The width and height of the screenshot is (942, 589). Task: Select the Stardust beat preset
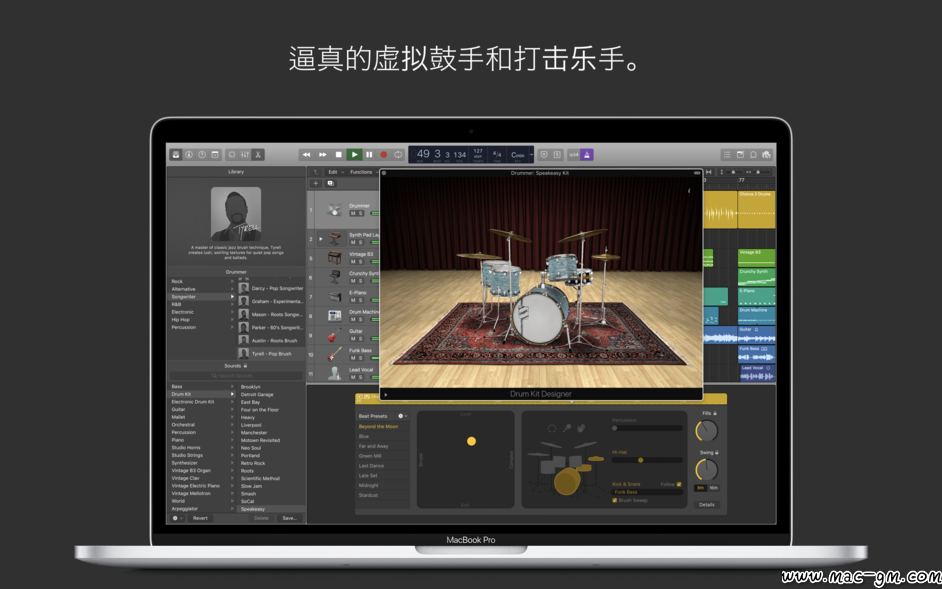383,495
